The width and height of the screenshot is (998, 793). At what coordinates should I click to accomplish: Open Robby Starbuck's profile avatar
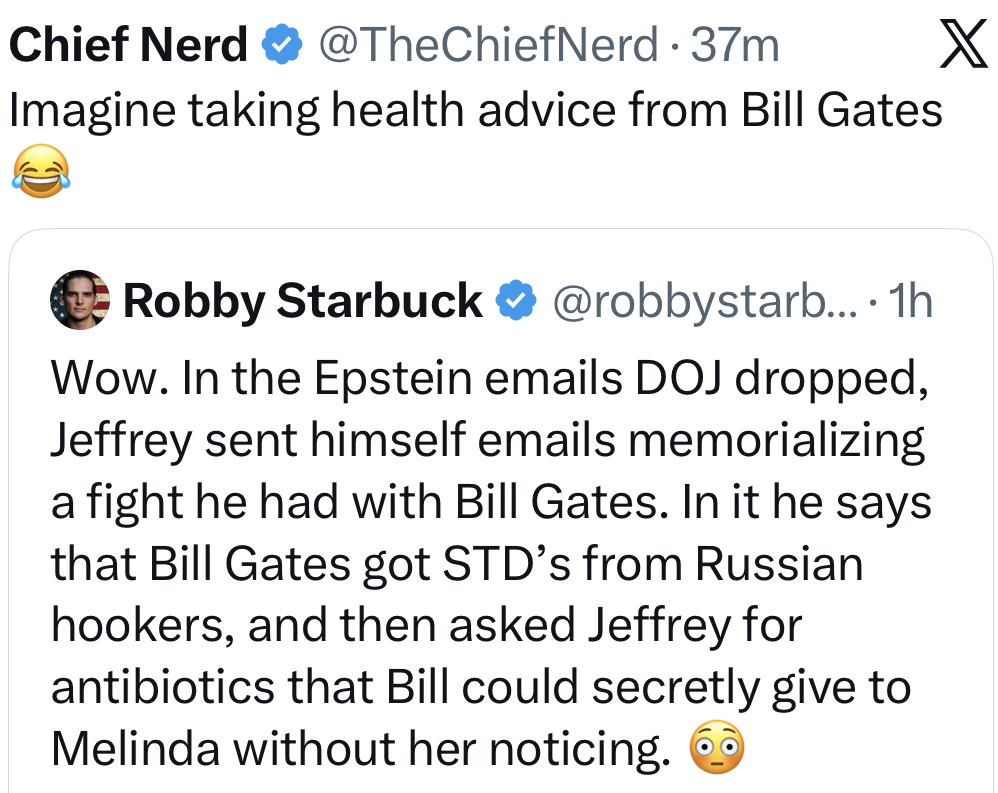pos(79,300)
